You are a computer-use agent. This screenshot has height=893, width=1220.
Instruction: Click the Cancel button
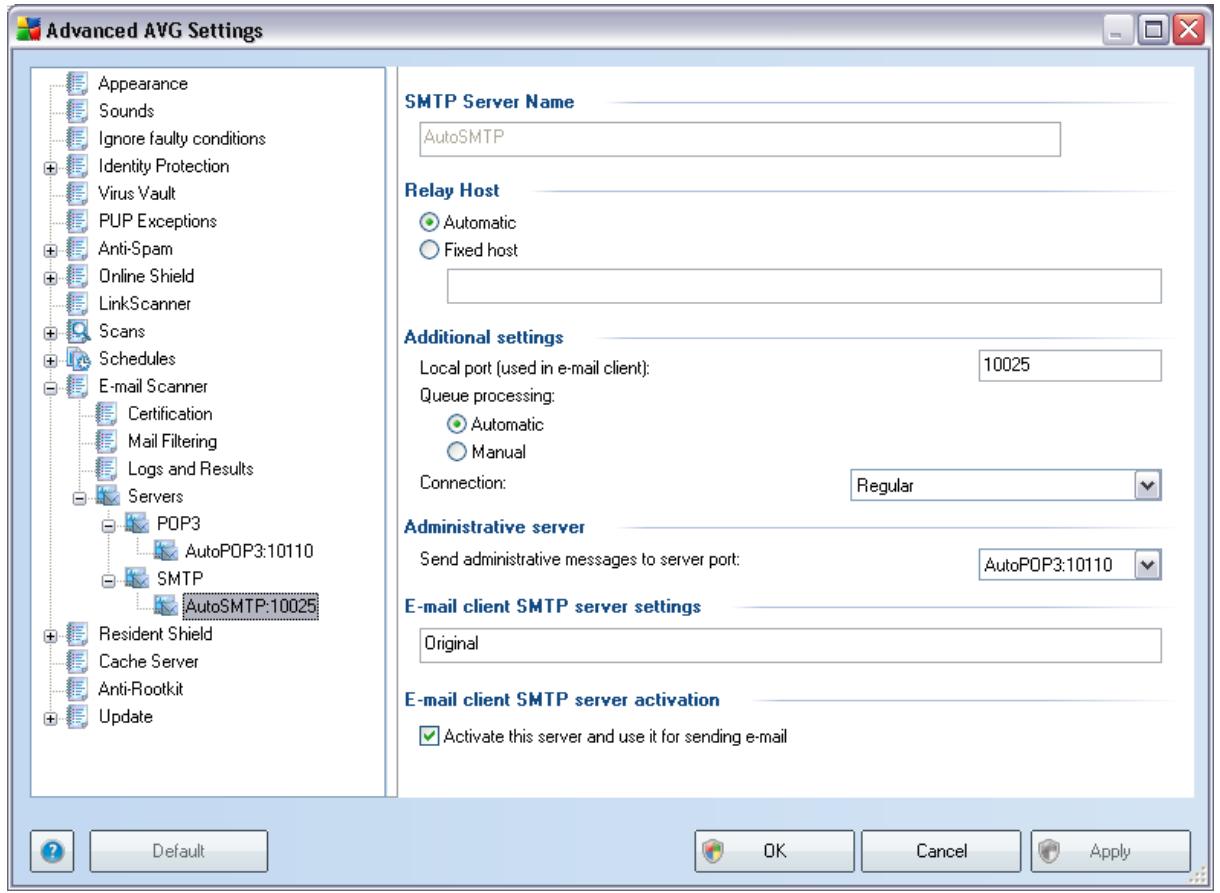pyautogui.click(x=939, y=851)
